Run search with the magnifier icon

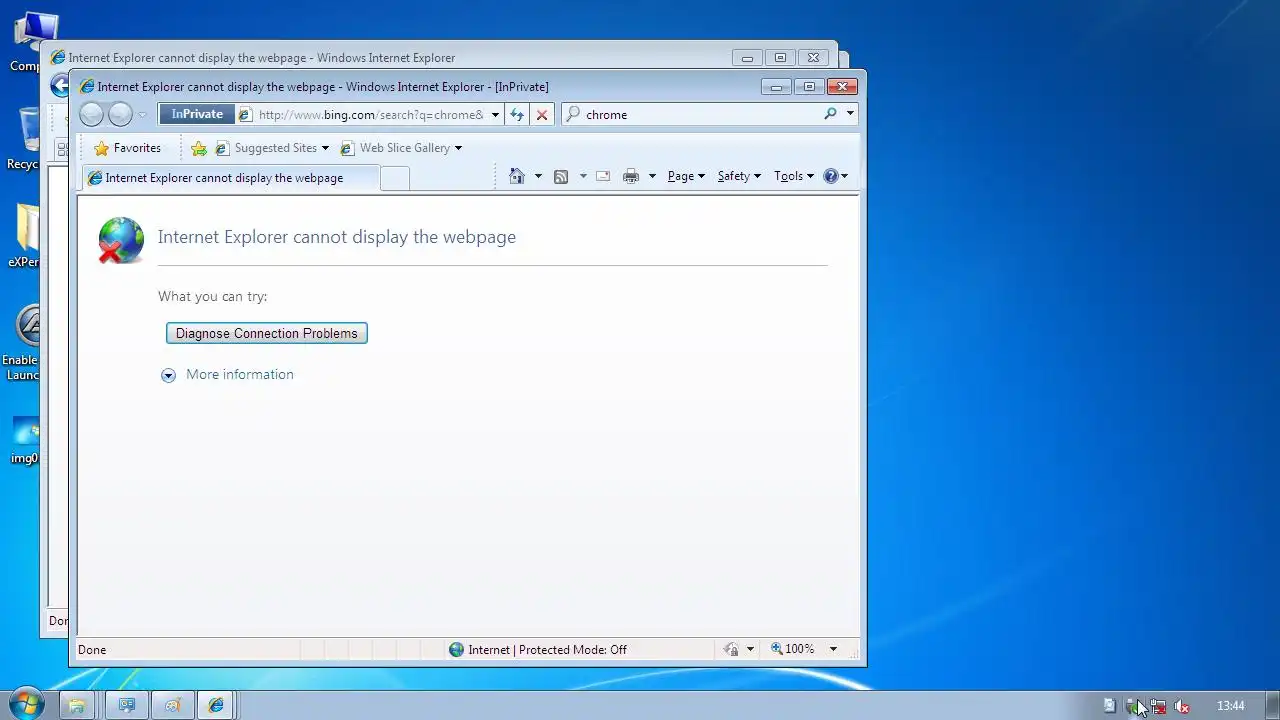click(x=830, y=114)
